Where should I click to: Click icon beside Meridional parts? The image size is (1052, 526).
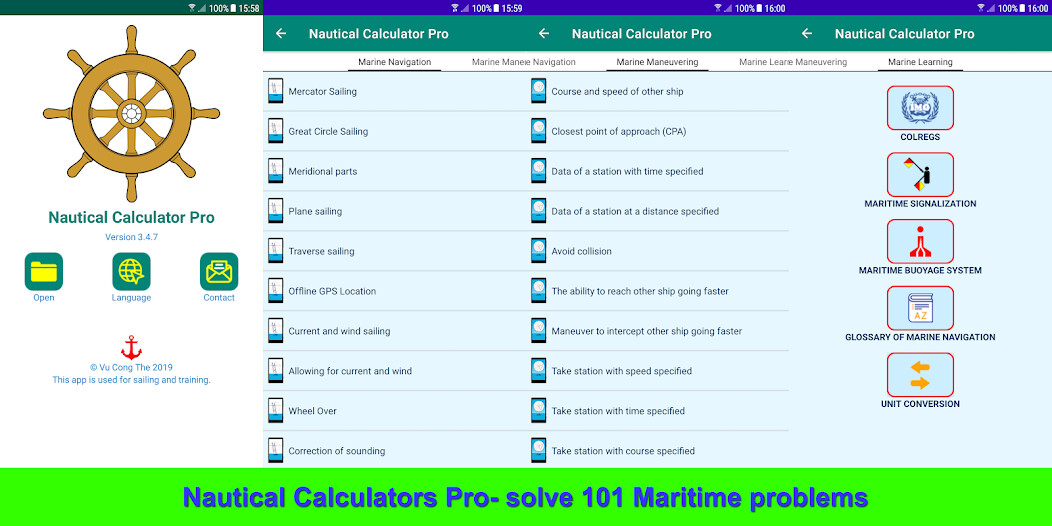click(x=275, y=170)
